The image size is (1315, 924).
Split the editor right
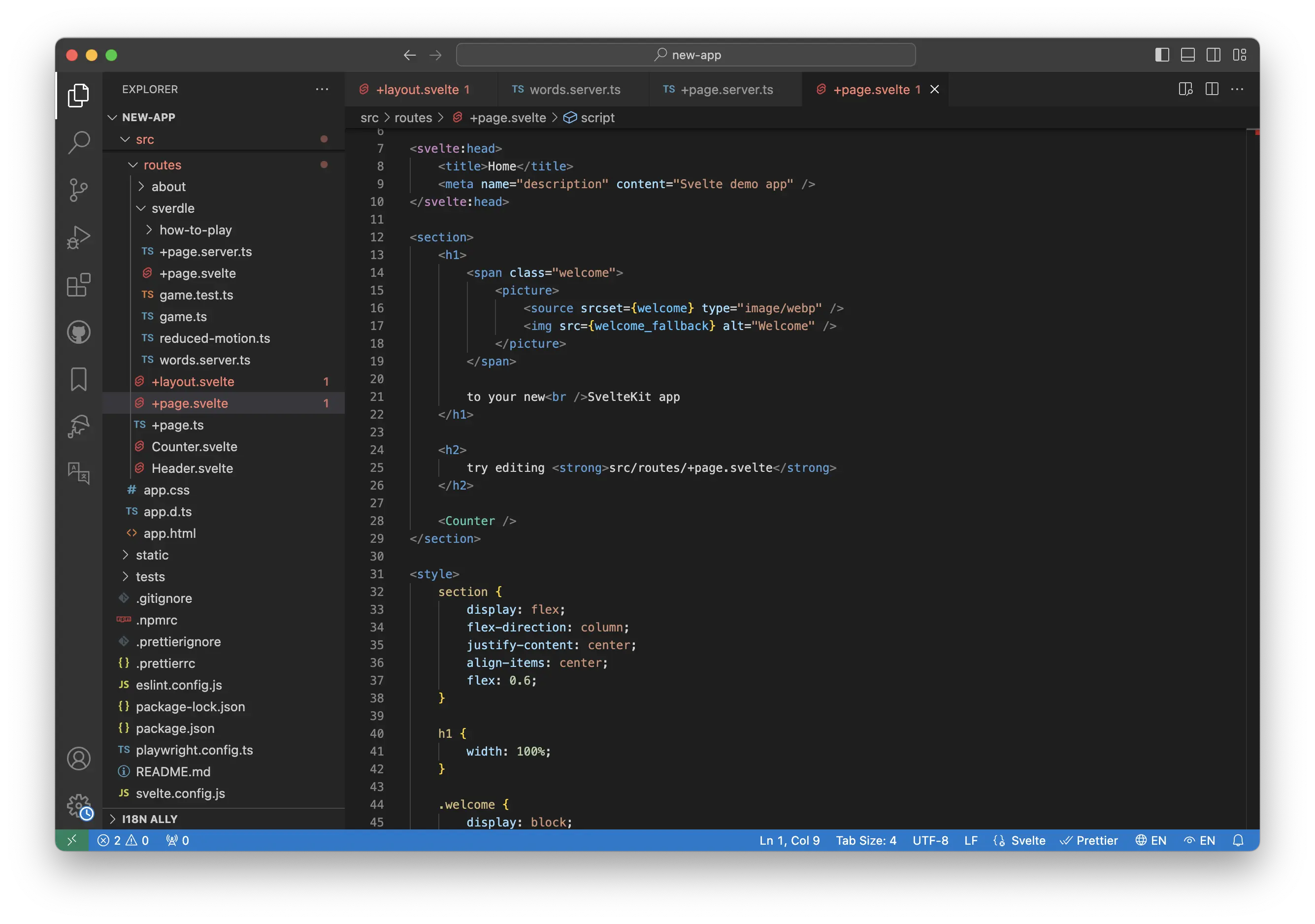(1212, 89)
